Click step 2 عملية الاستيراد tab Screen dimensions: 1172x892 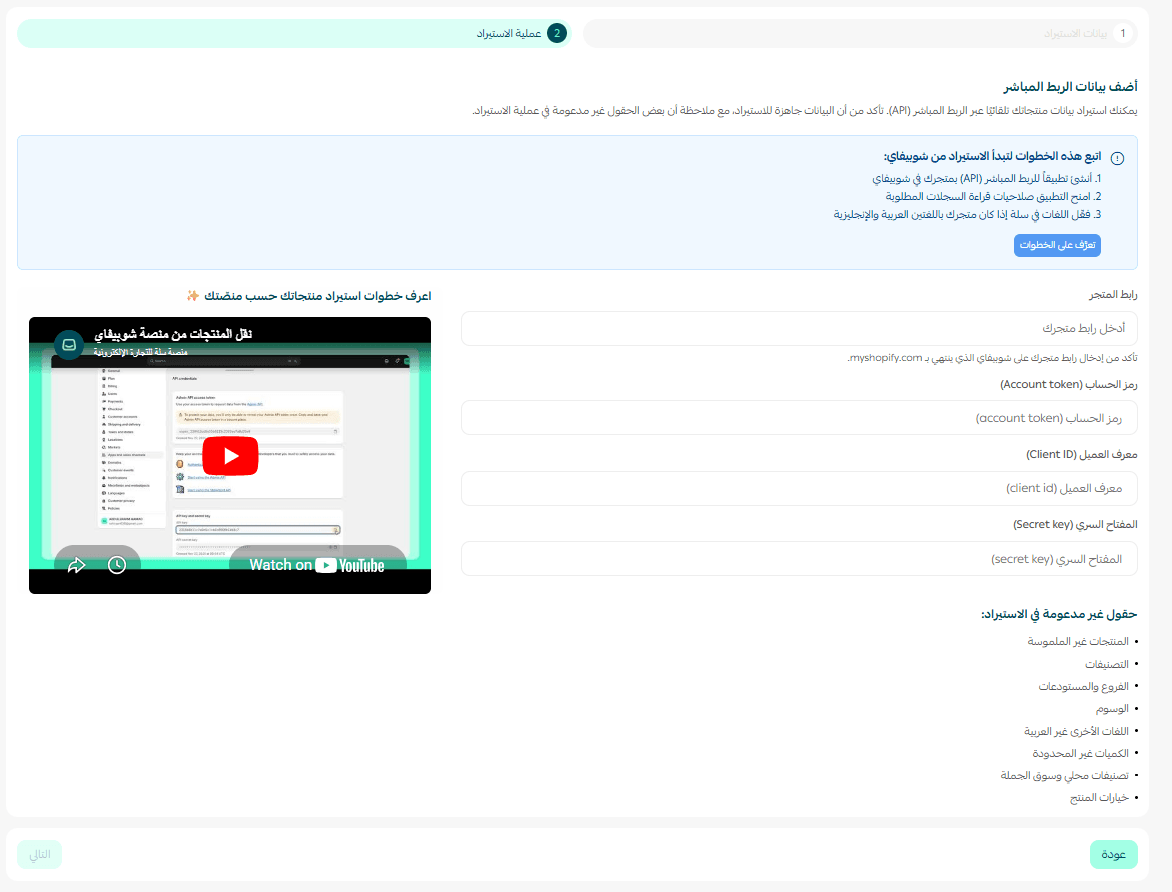click(x=294, y=34)
